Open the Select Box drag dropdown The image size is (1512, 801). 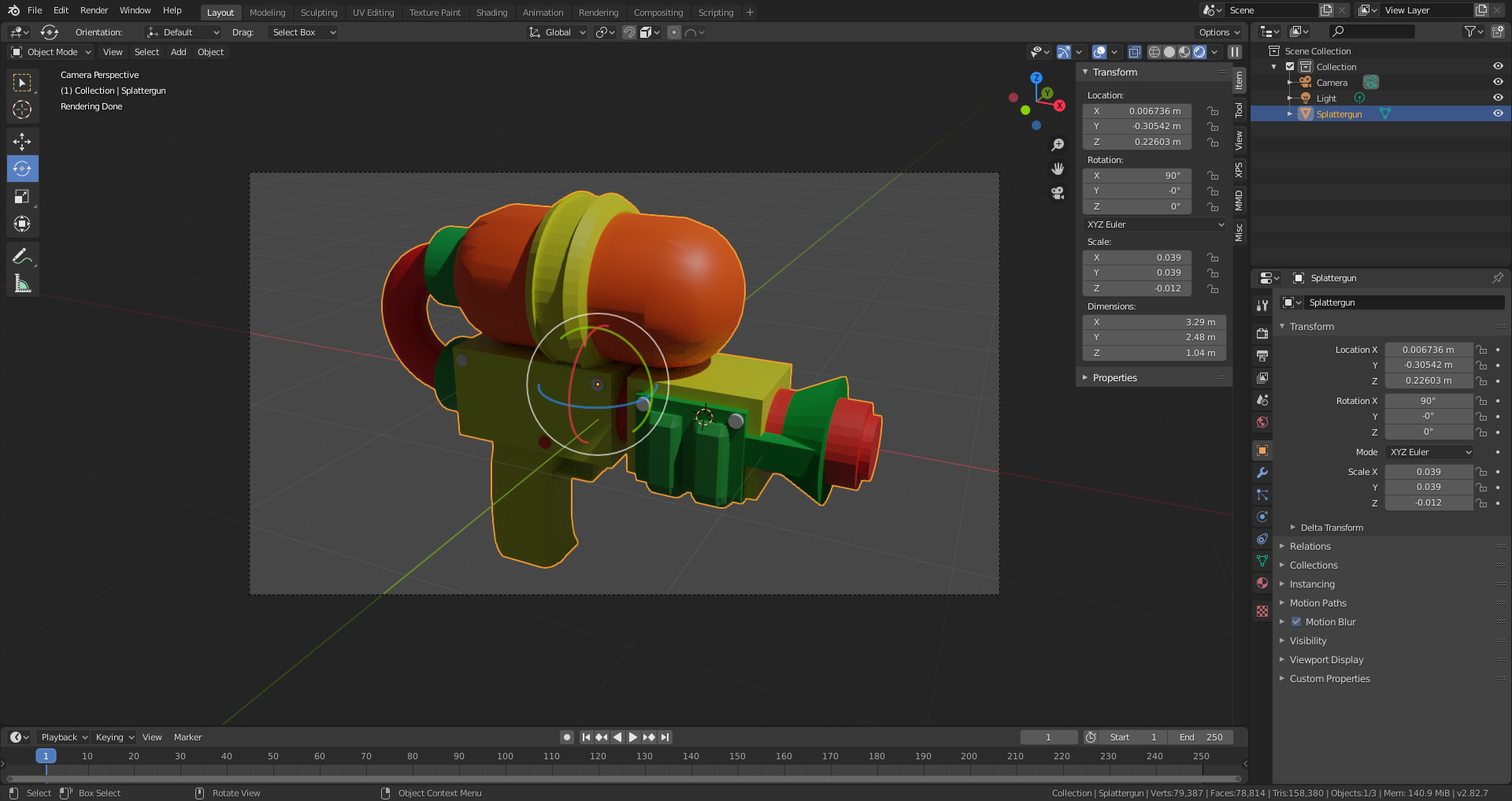pos(302,32)
